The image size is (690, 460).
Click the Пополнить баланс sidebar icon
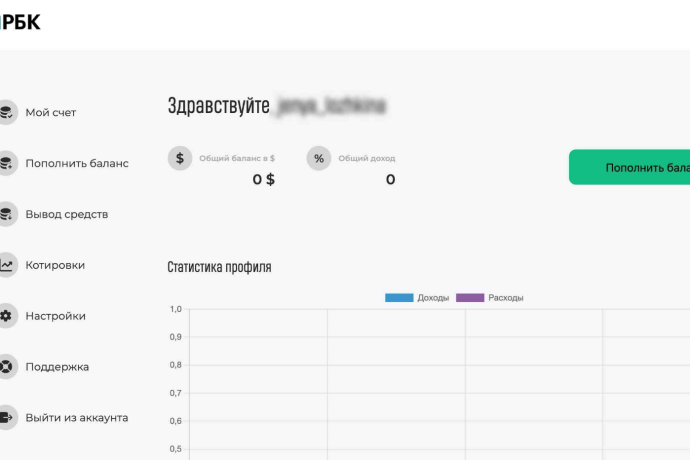[6, 163]
